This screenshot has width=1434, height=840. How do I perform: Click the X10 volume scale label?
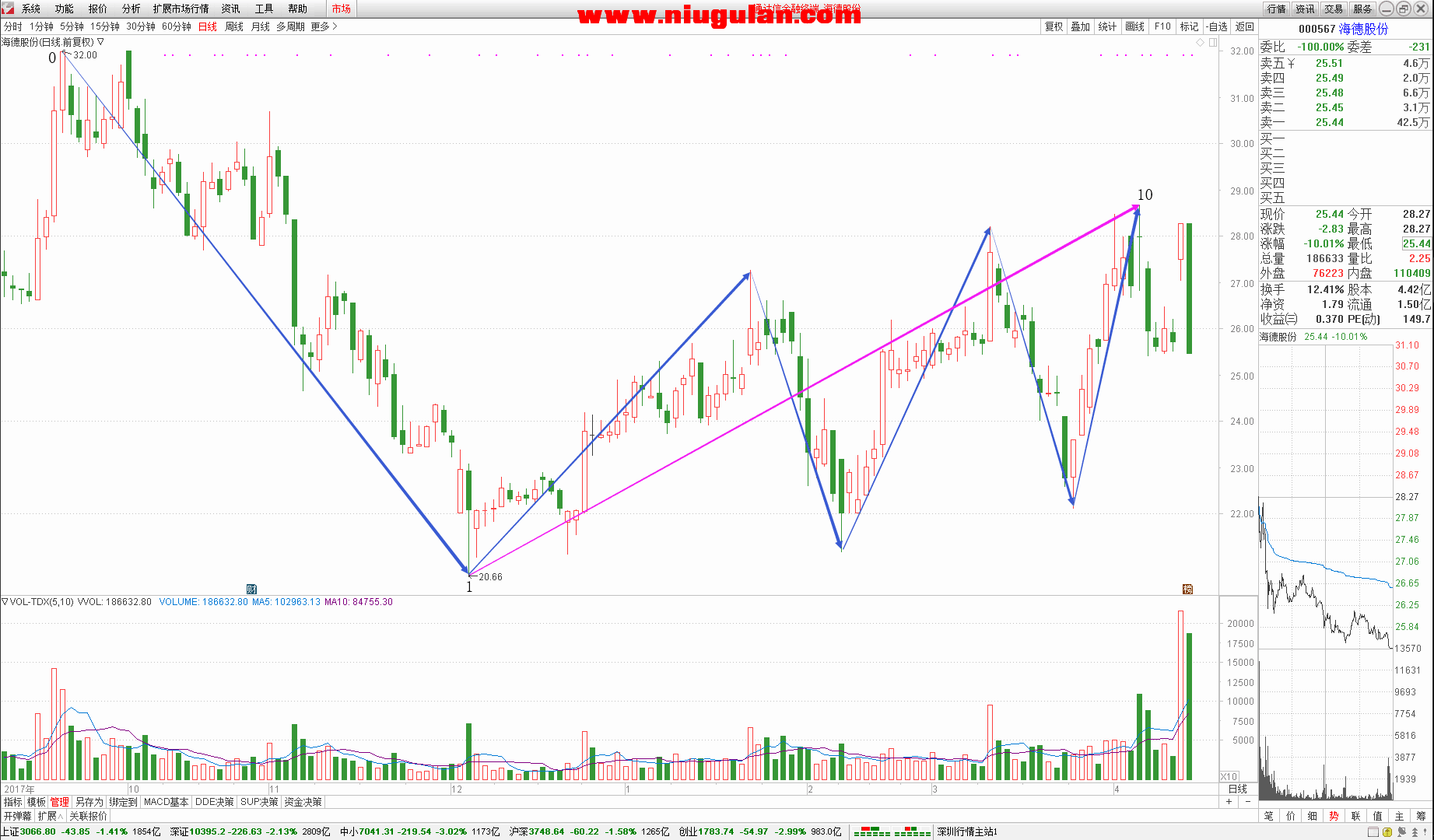pyautogui.click(x=1229, y=776)
